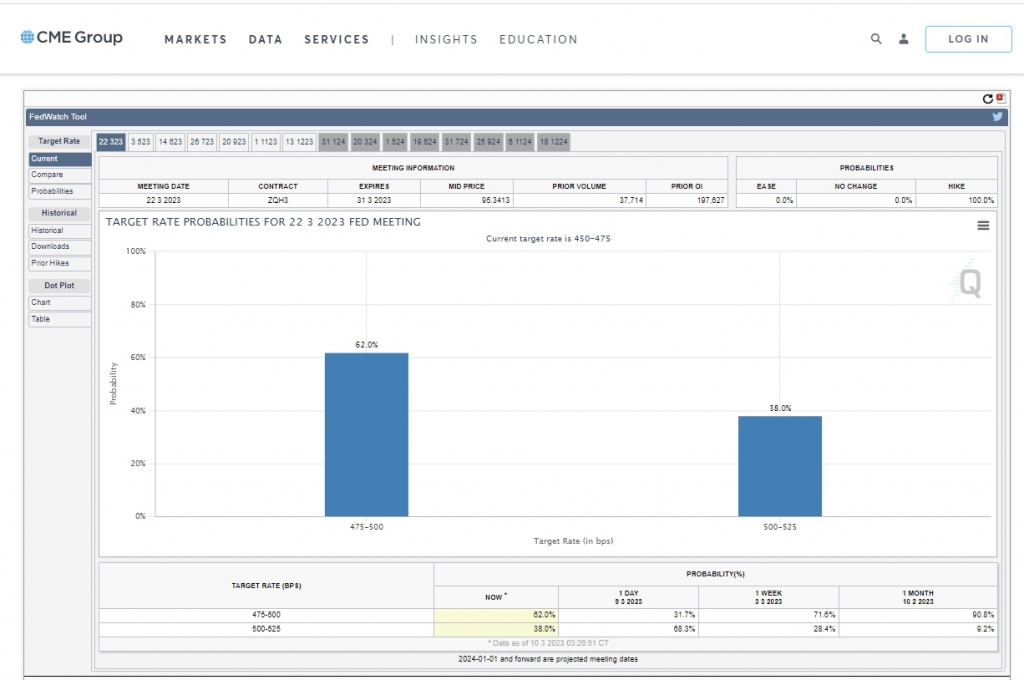The height and width of the screenshot is (680, 1024).
Task: Switch to the 13 1223 meeting tab
Action: [299, 142]
